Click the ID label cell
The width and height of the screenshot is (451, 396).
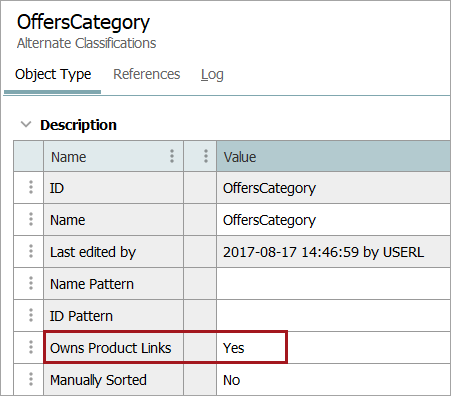[113, 188]
